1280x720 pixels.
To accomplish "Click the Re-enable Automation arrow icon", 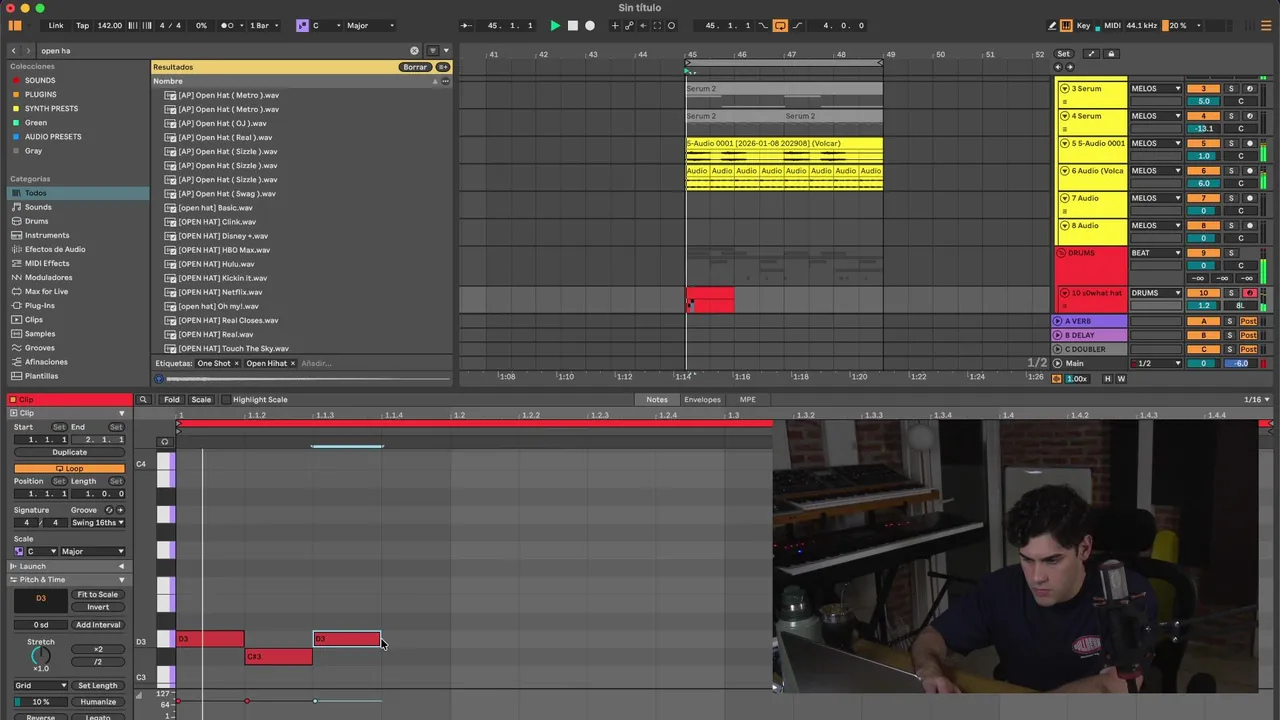I will 643,25.
